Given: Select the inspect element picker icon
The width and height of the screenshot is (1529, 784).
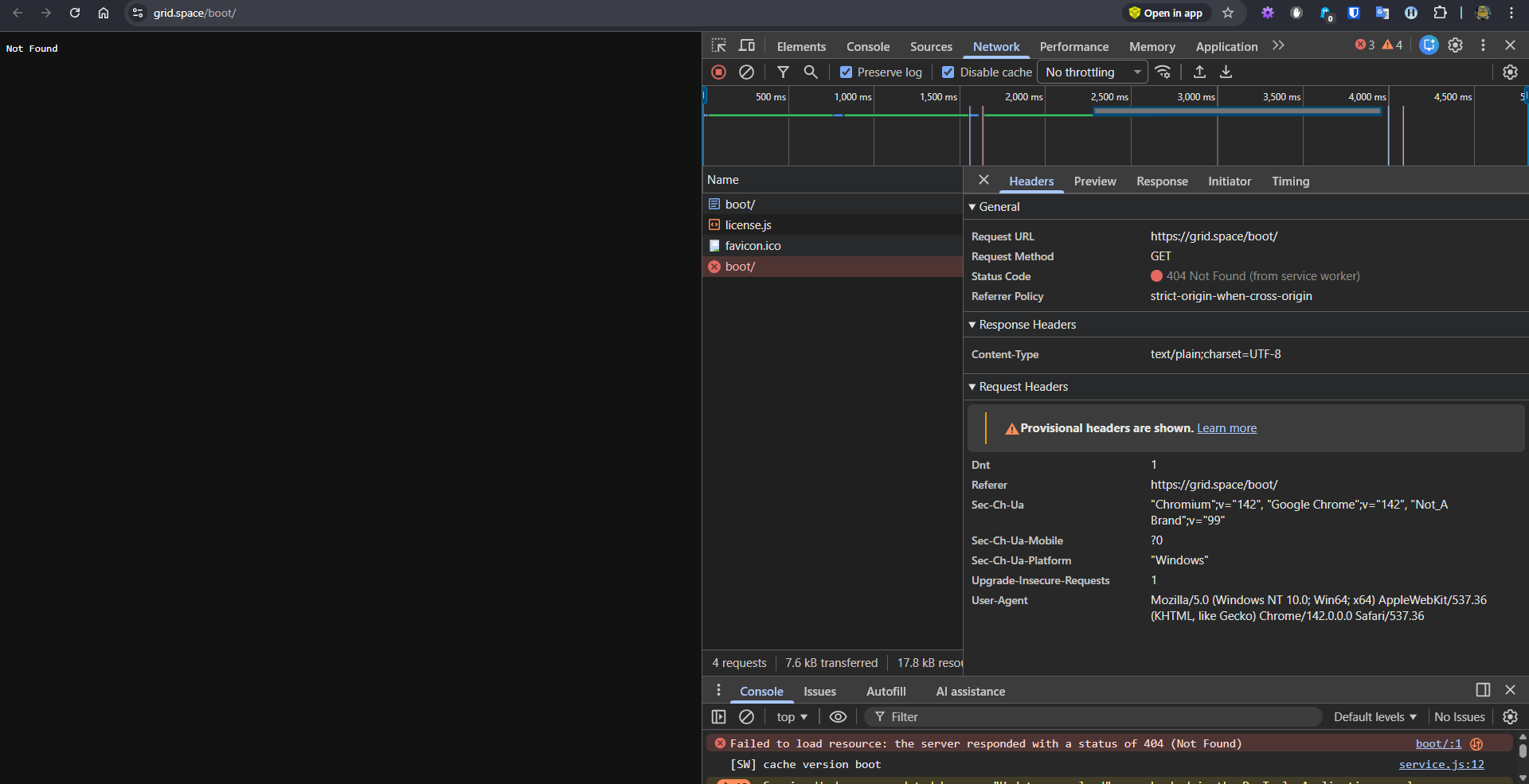Looking at the screenshot, I should 718,46.
